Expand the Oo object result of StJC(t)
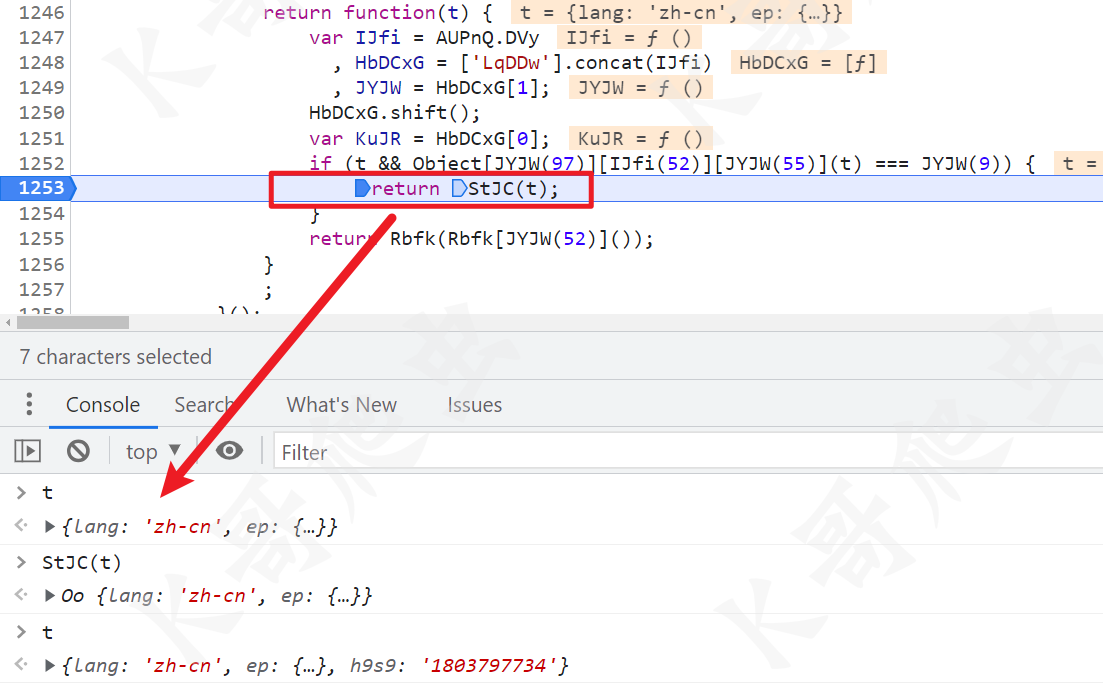The height and width of the screenshot is (685, 1103). (50, 596)
